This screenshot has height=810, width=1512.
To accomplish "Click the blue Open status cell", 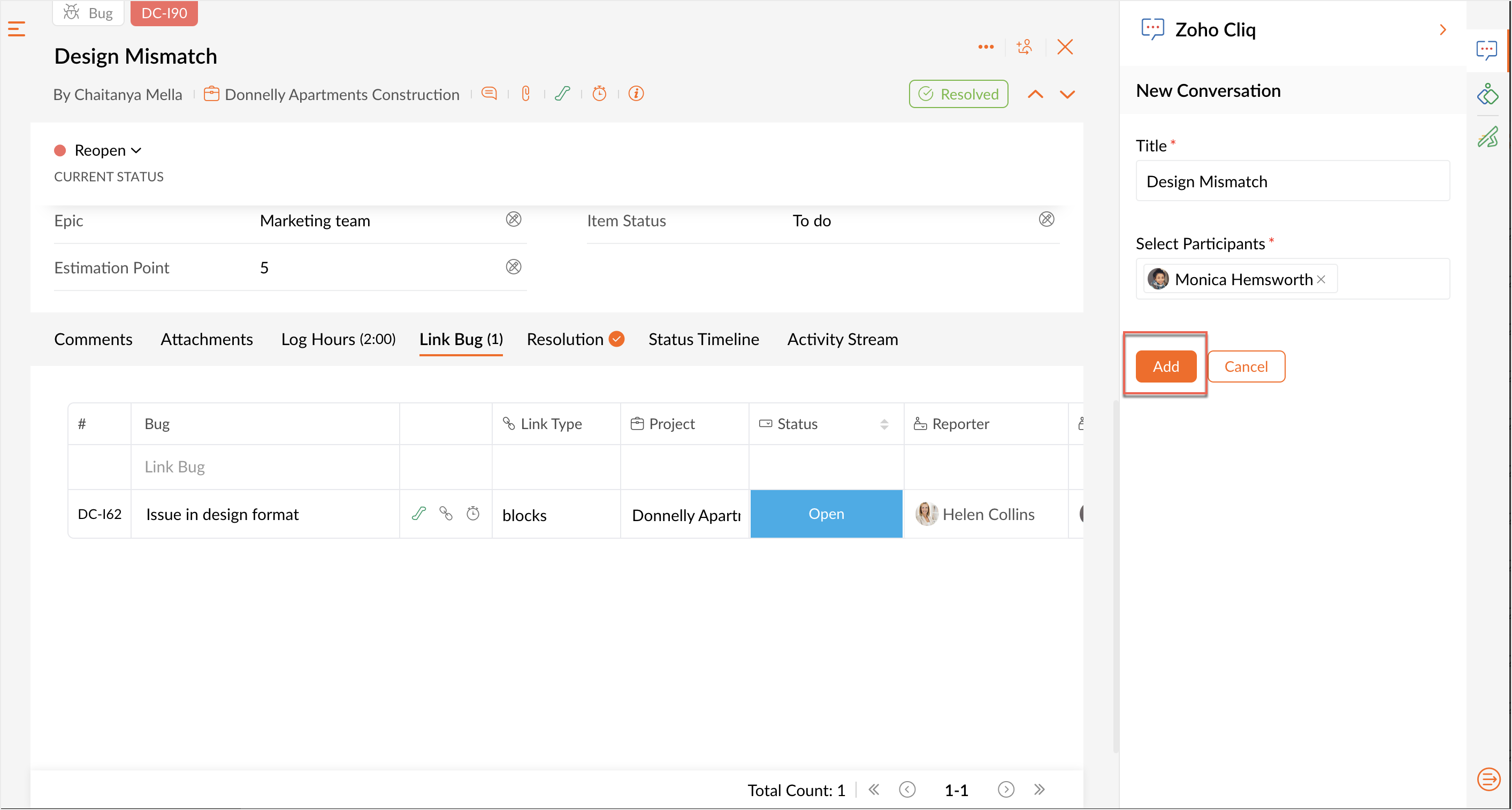I will 826,514.
